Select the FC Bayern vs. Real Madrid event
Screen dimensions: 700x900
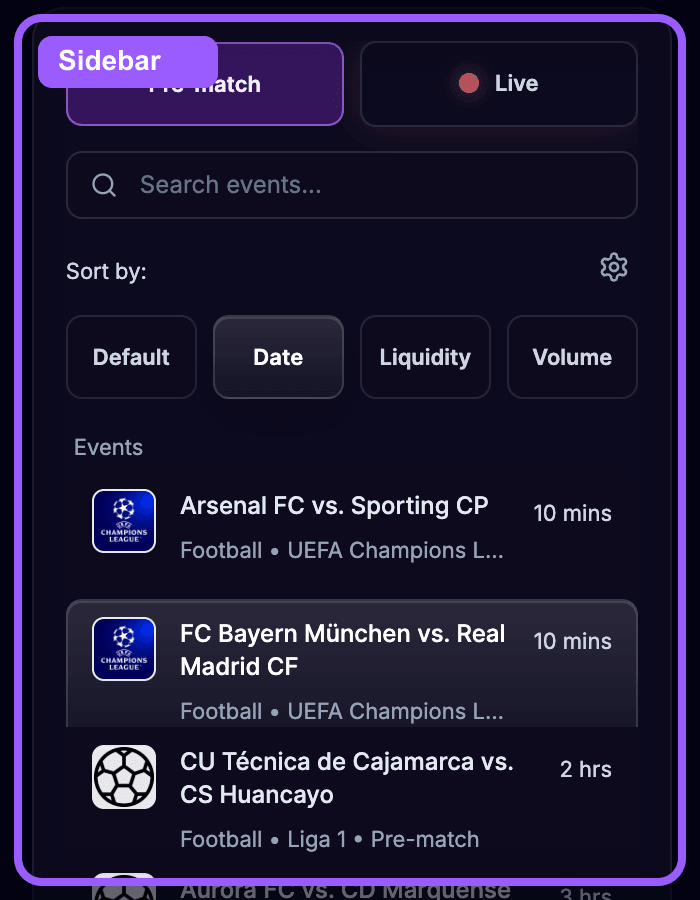(350, 660)
